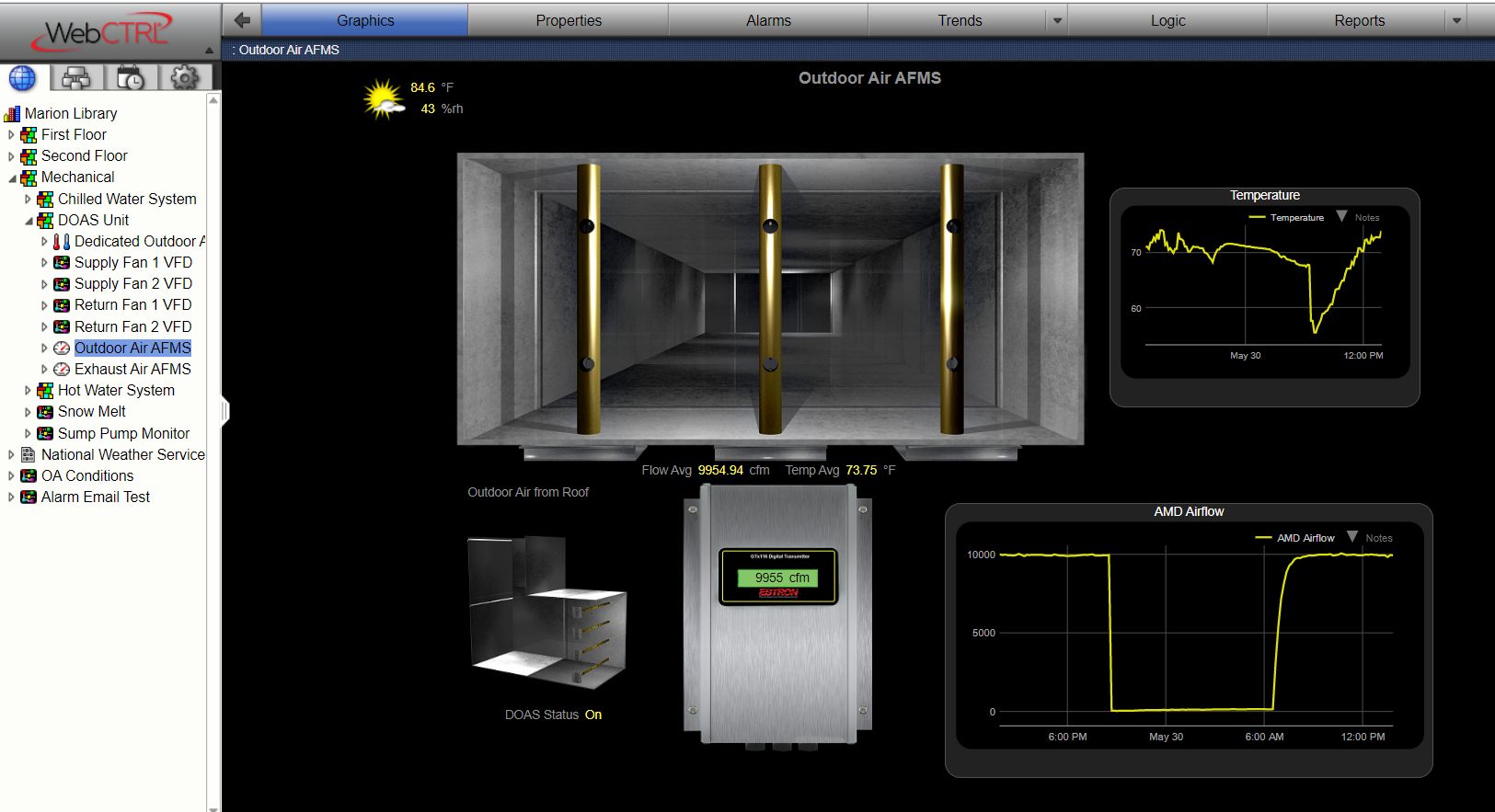Open the Geographic tree globe tab
The image size is (1495, 812).
(22, 79)
